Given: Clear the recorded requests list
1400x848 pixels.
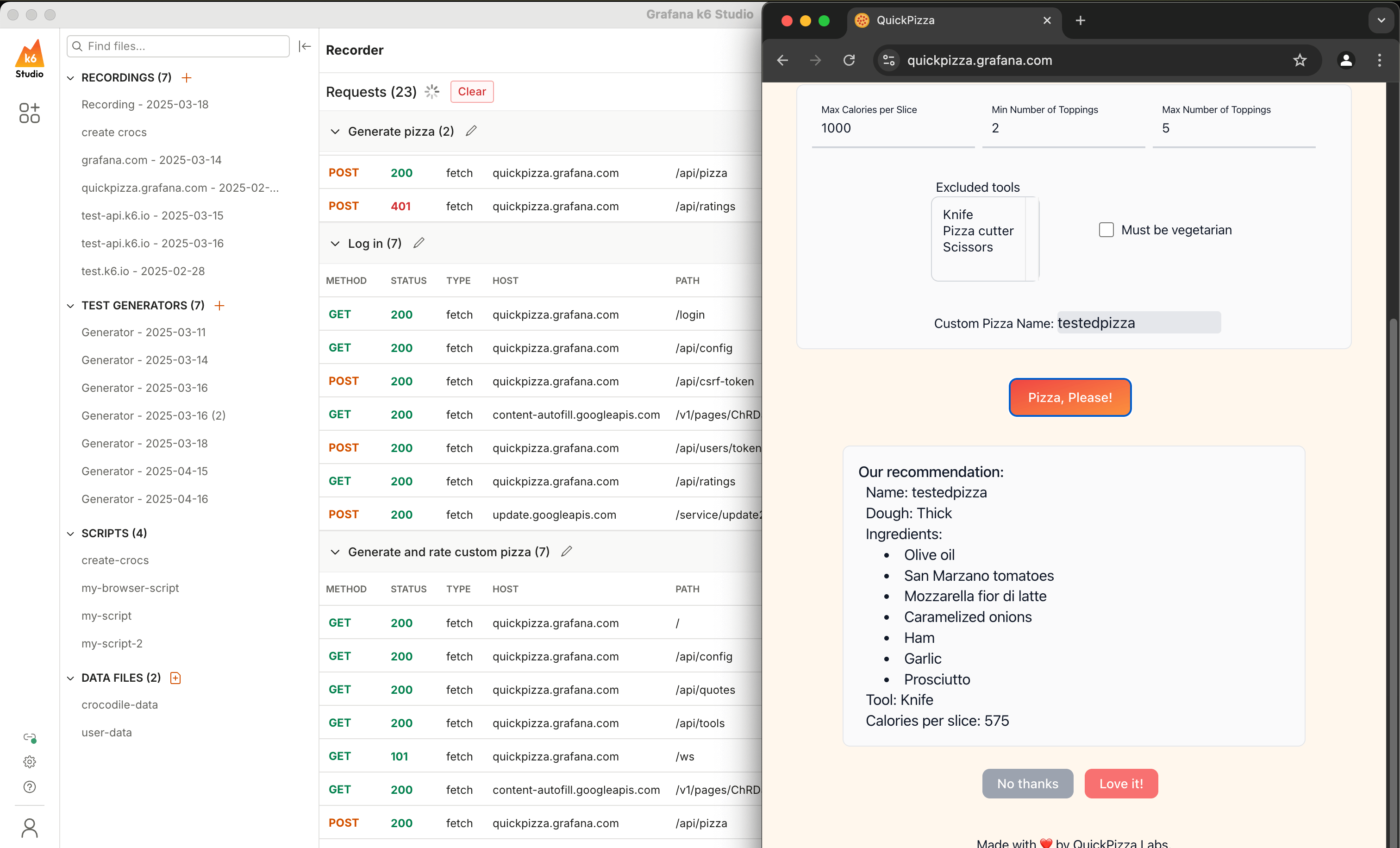Looking at the screenshot, I should (472, 92).
